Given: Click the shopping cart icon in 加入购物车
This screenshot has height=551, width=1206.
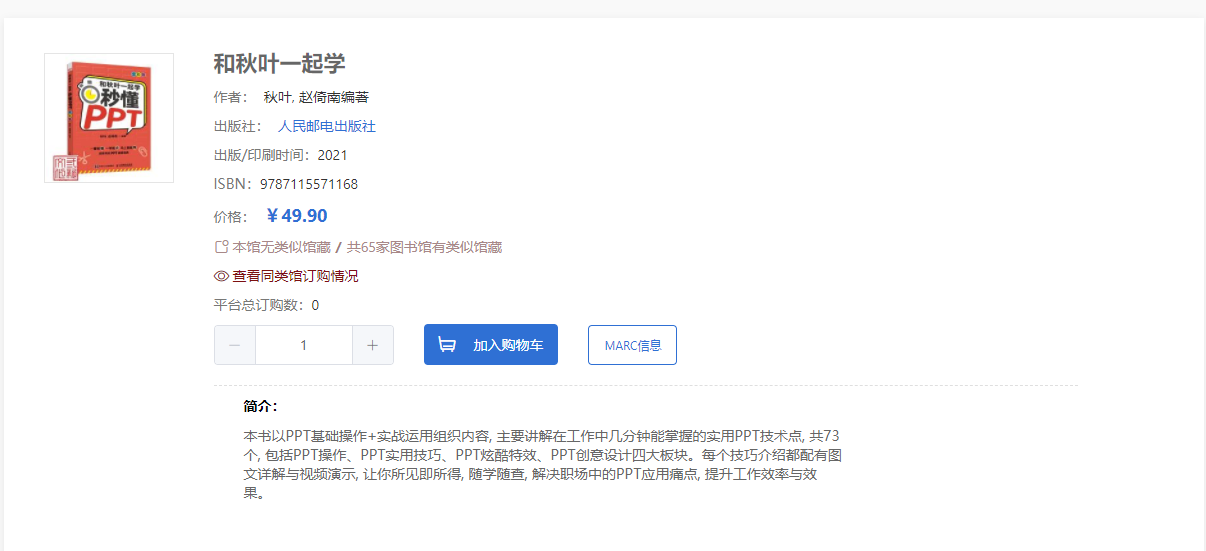Looking at the screenshot, I should [x=447, y=345].
